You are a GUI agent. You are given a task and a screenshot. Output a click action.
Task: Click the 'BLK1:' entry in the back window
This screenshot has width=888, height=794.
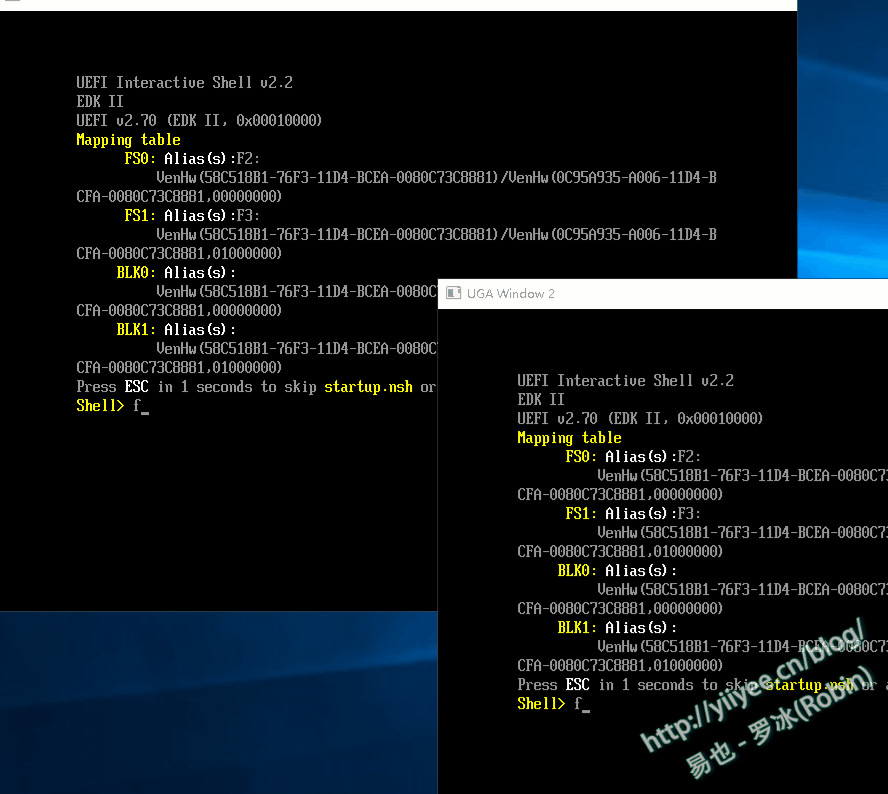click(x=136, y=330)
